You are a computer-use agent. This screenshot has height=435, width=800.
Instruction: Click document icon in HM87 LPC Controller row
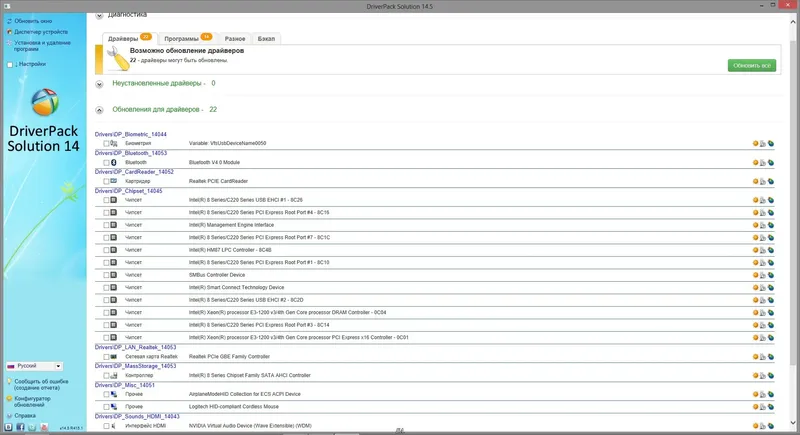coord(763,250)
